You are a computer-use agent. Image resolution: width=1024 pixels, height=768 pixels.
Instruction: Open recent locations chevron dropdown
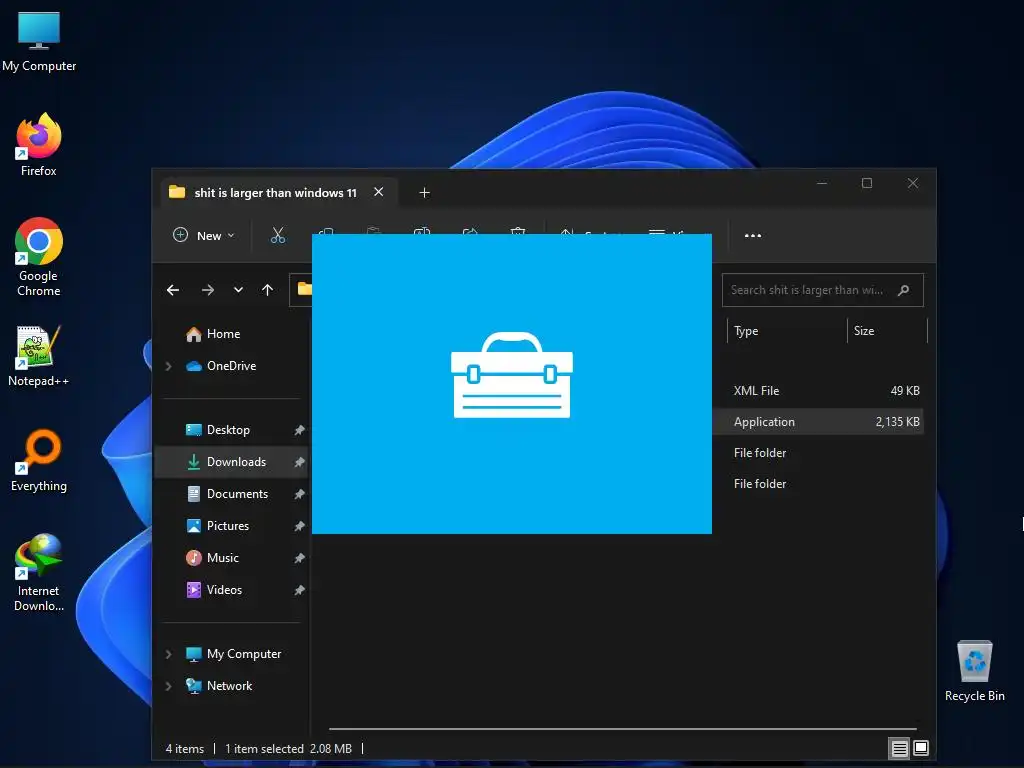point(238,290)
